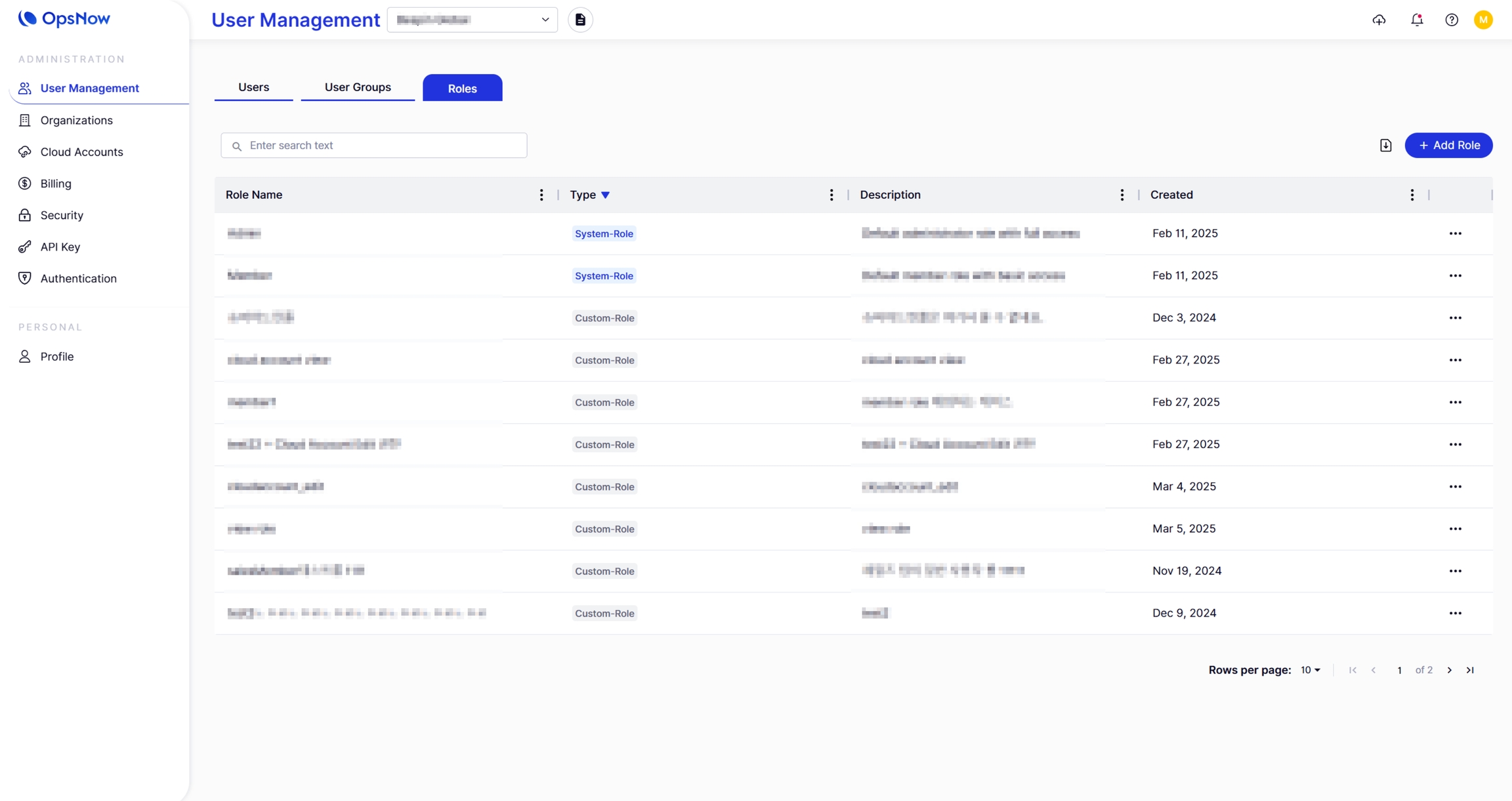Open Cloud Accounts in sidebar
The image size is (1512, 801).
point(81,152)
